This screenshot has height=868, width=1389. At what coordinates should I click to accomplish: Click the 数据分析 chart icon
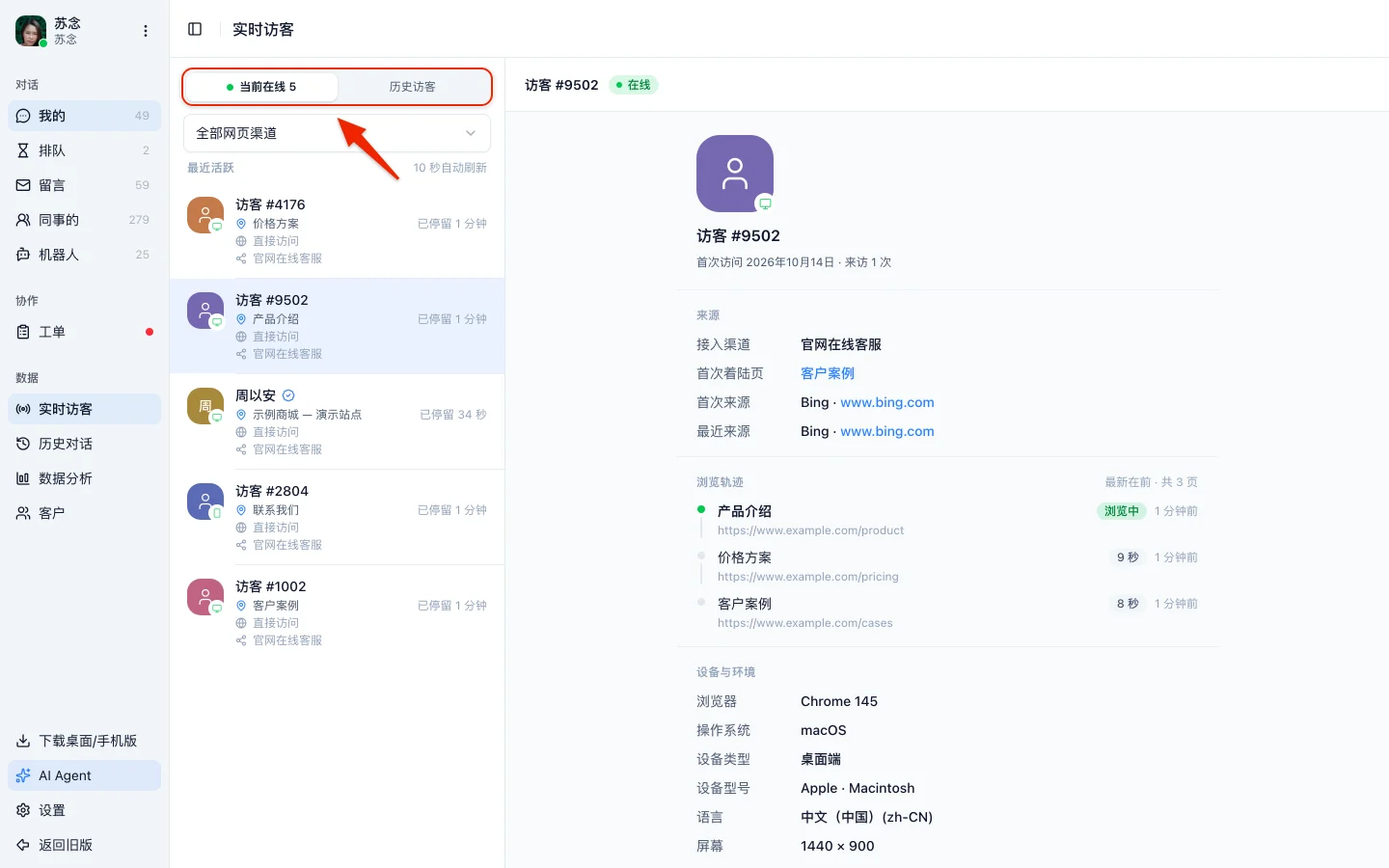coord(23,478)
